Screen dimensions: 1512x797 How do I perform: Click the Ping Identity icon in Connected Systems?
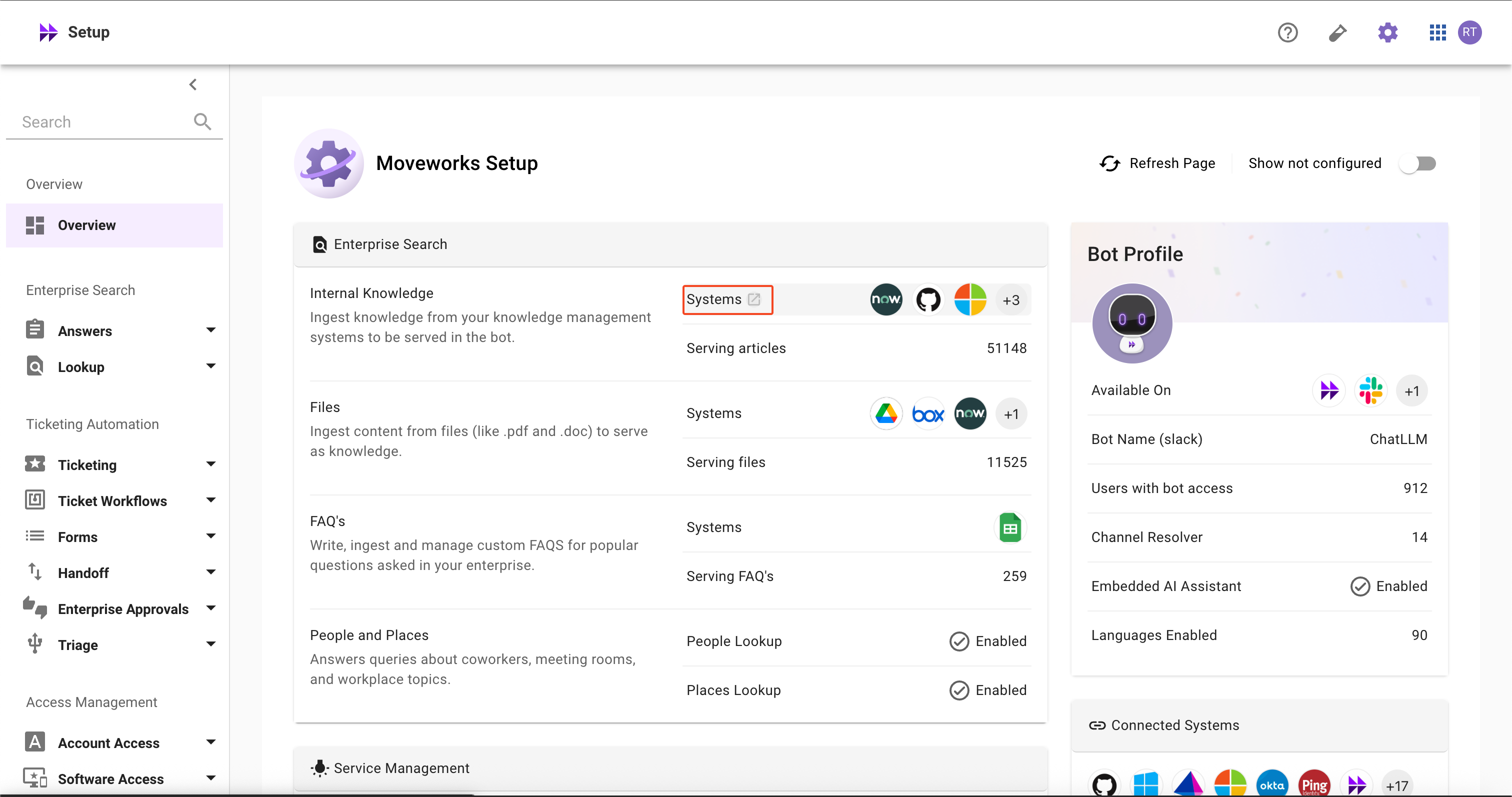(1314, 784)
